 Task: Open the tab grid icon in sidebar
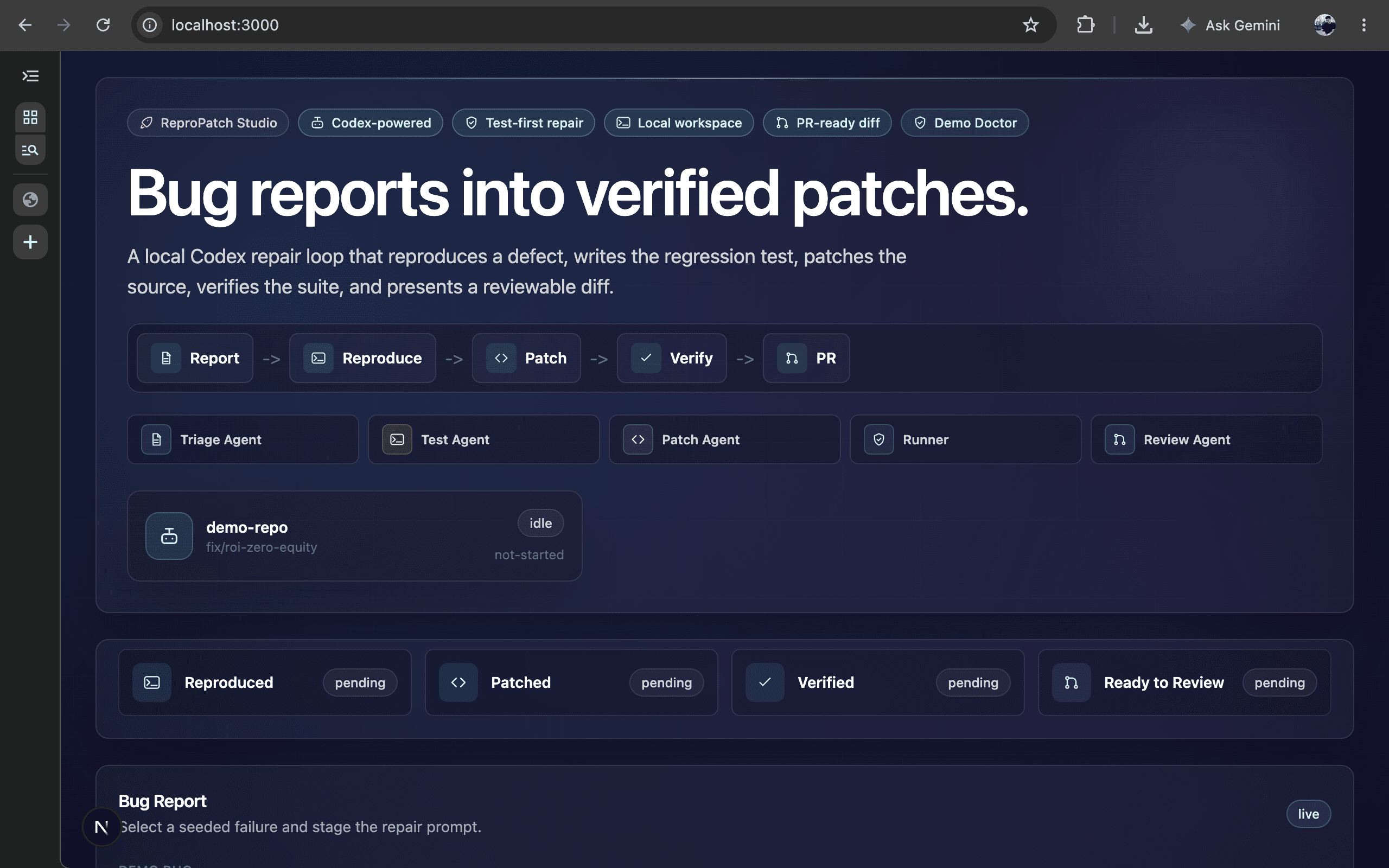coord(30,117)
